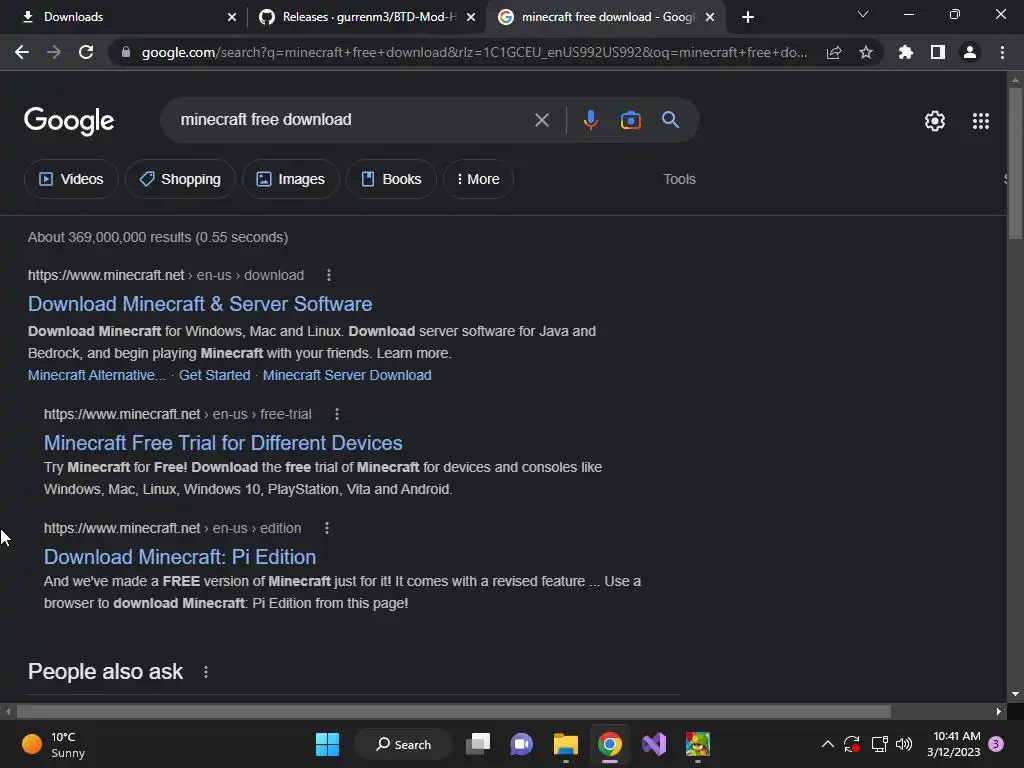Submit the search with the magnifier icon
Viewport: 1024px width, 768px height.
pos(670,120)
